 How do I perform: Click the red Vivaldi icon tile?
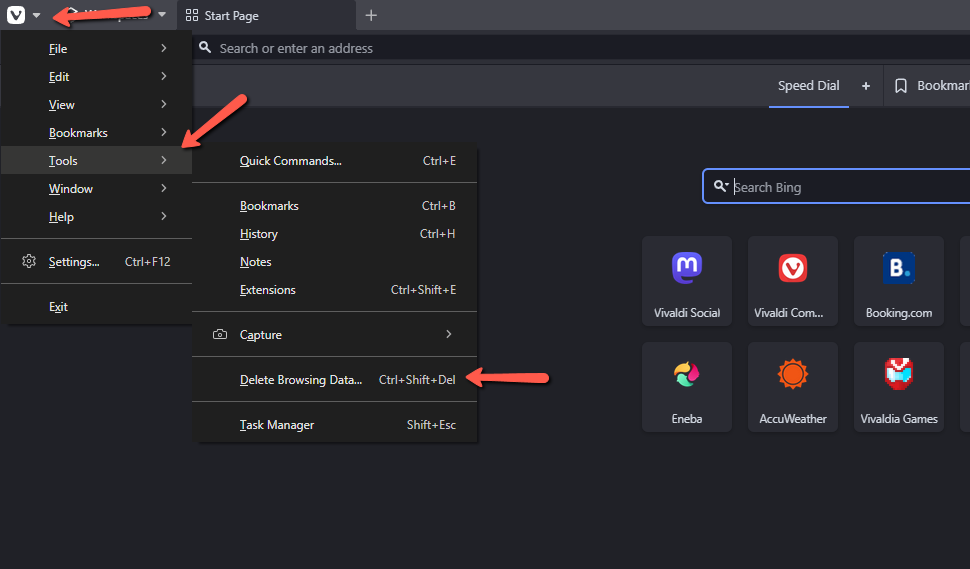click(x=792, y=268)
